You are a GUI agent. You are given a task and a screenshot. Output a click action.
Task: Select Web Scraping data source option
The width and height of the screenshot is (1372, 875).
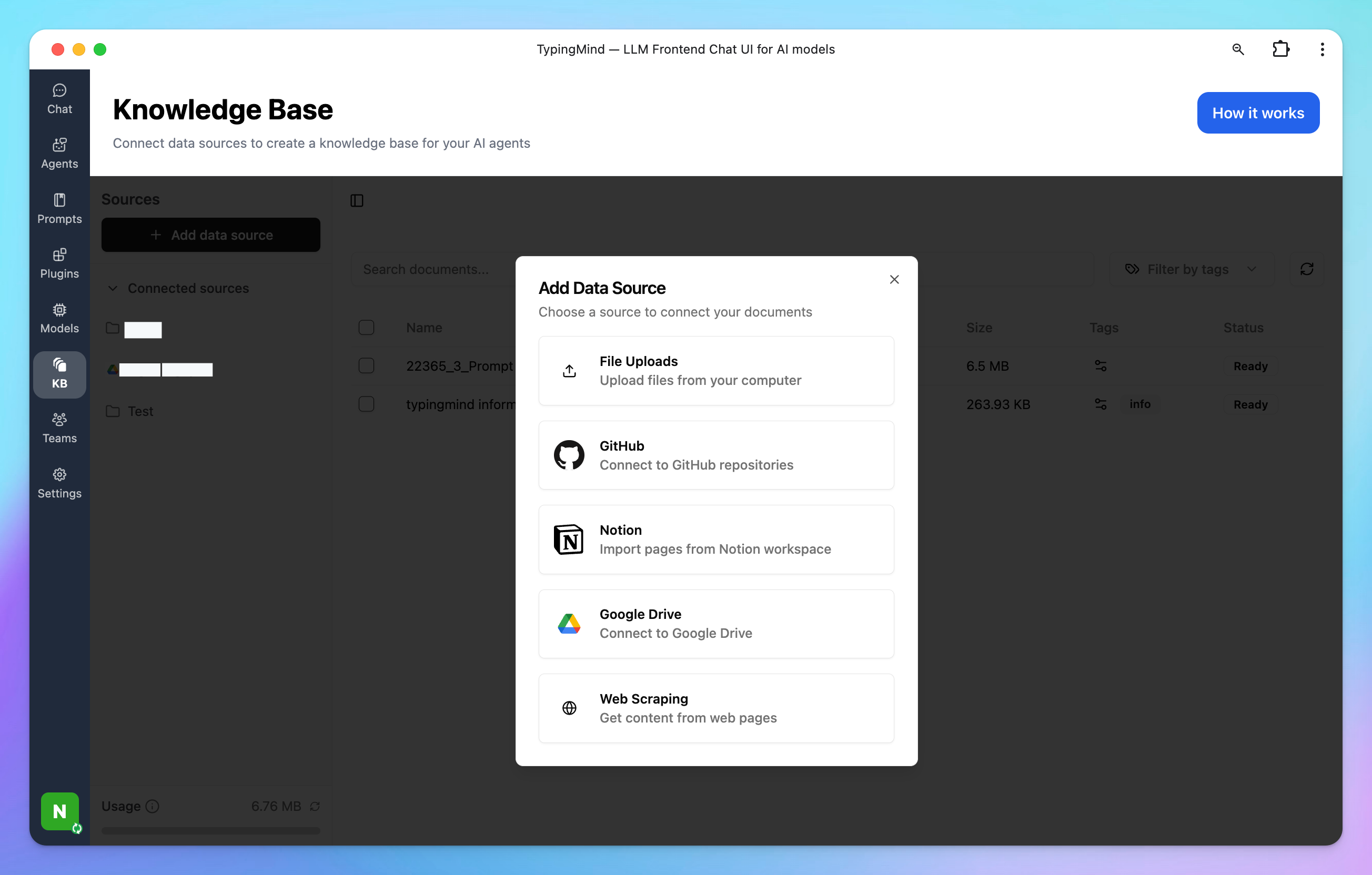tap(716, 708)
